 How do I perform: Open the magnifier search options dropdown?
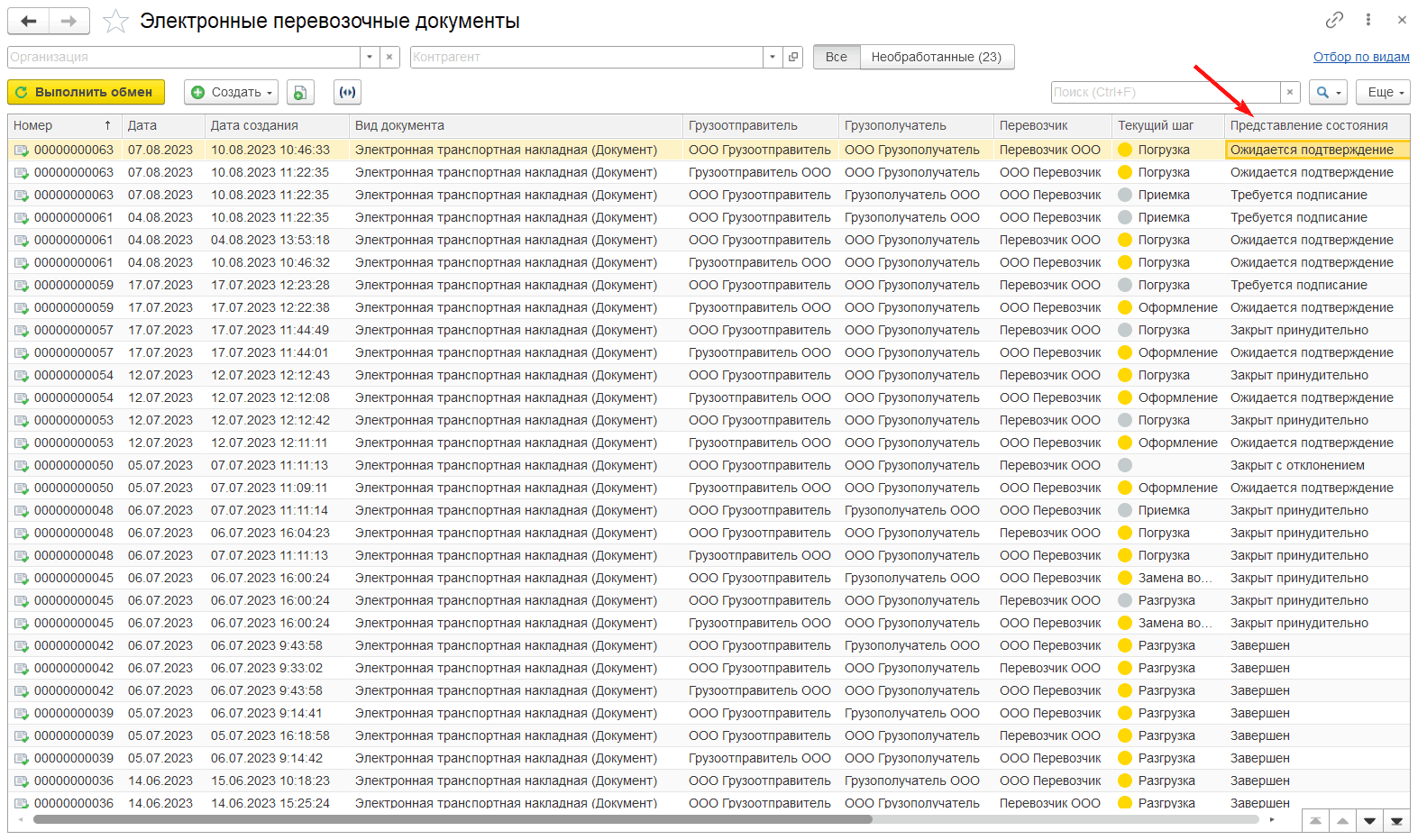(1329, 92)
